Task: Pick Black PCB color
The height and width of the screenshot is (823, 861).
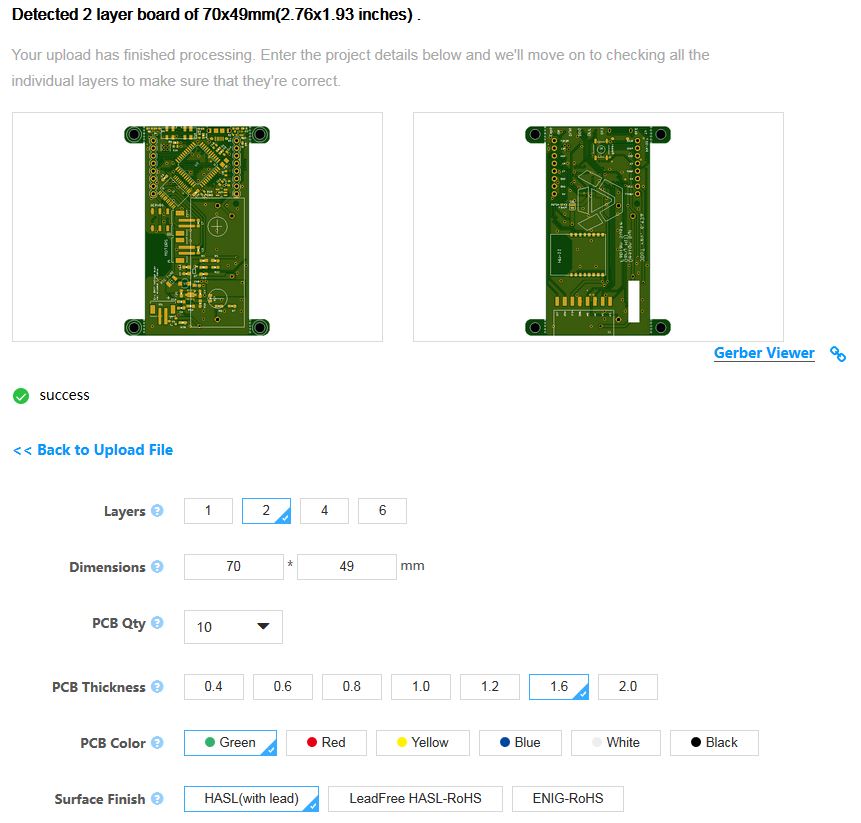Action: point(714,743)
